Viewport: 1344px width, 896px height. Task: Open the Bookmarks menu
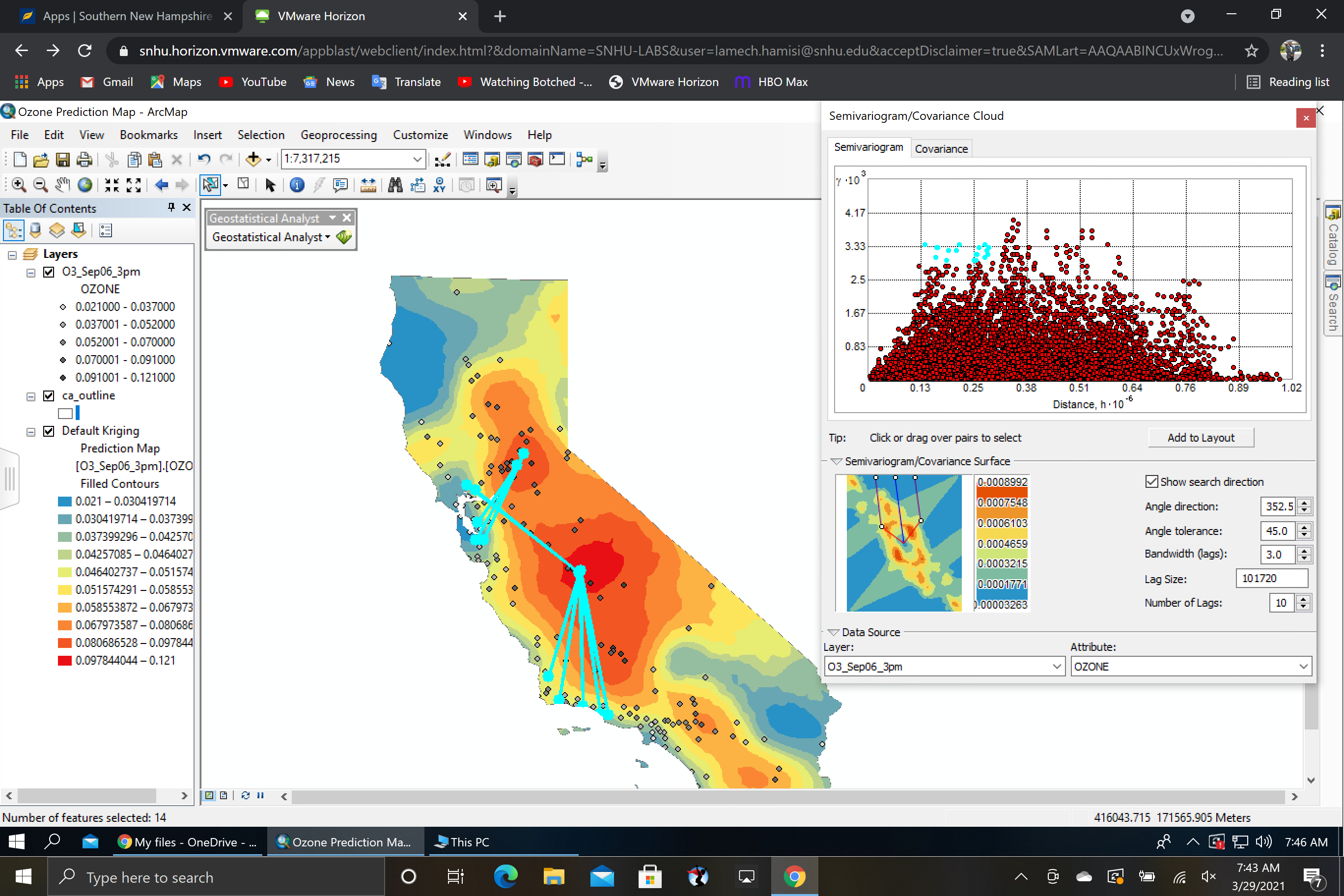pos(148,135)
